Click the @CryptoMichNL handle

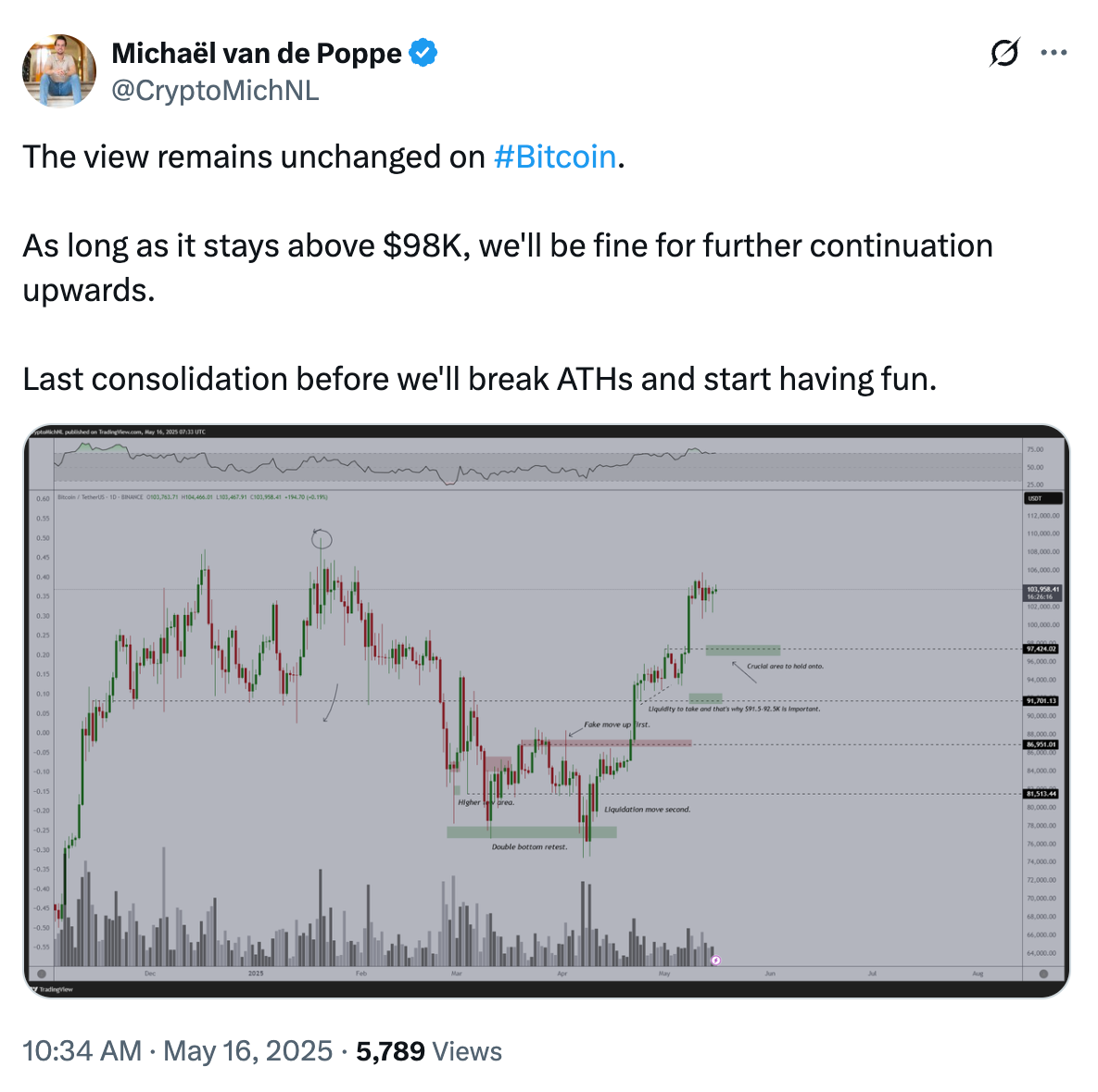tap(215, 91)
